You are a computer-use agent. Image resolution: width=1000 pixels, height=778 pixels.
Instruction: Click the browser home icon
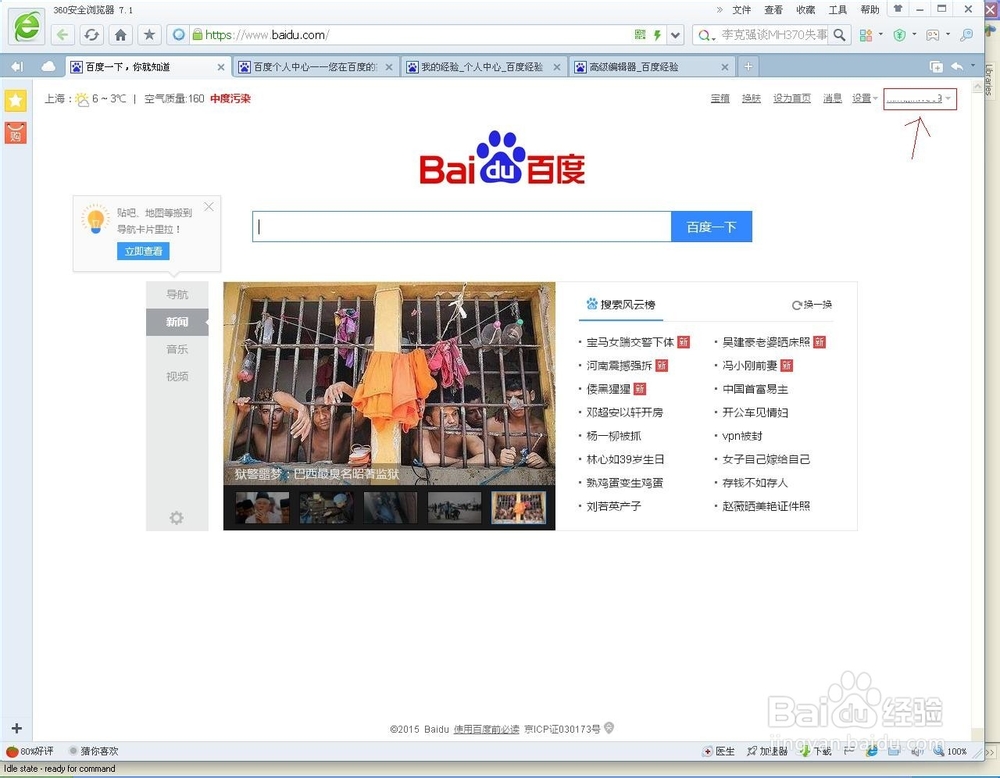click(121, 34)
